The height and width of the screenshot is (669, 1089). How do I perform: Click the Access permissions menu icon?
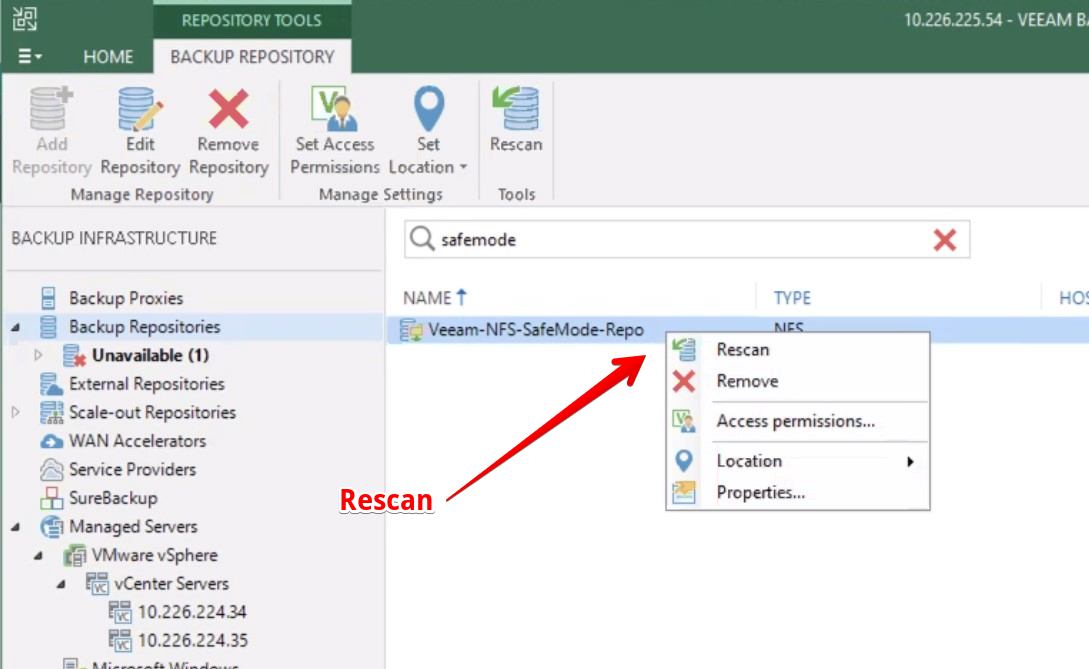click(x=684, y=421)
